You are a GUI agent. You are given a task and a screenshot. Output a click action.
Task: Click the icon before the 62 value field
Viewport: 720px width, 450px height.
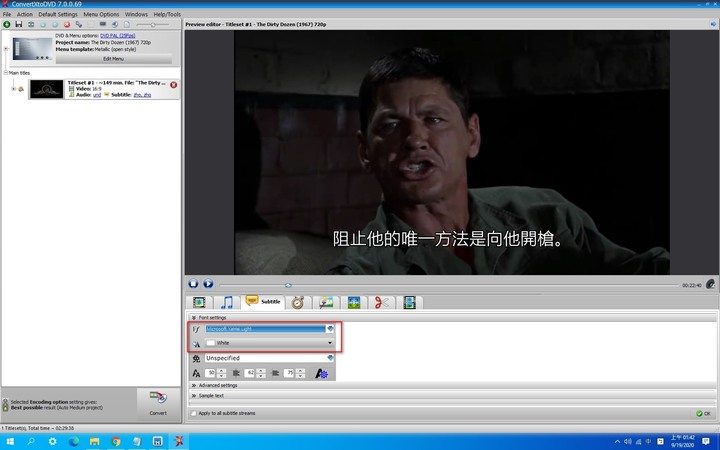pyautogui.click(x=236, y=373)
